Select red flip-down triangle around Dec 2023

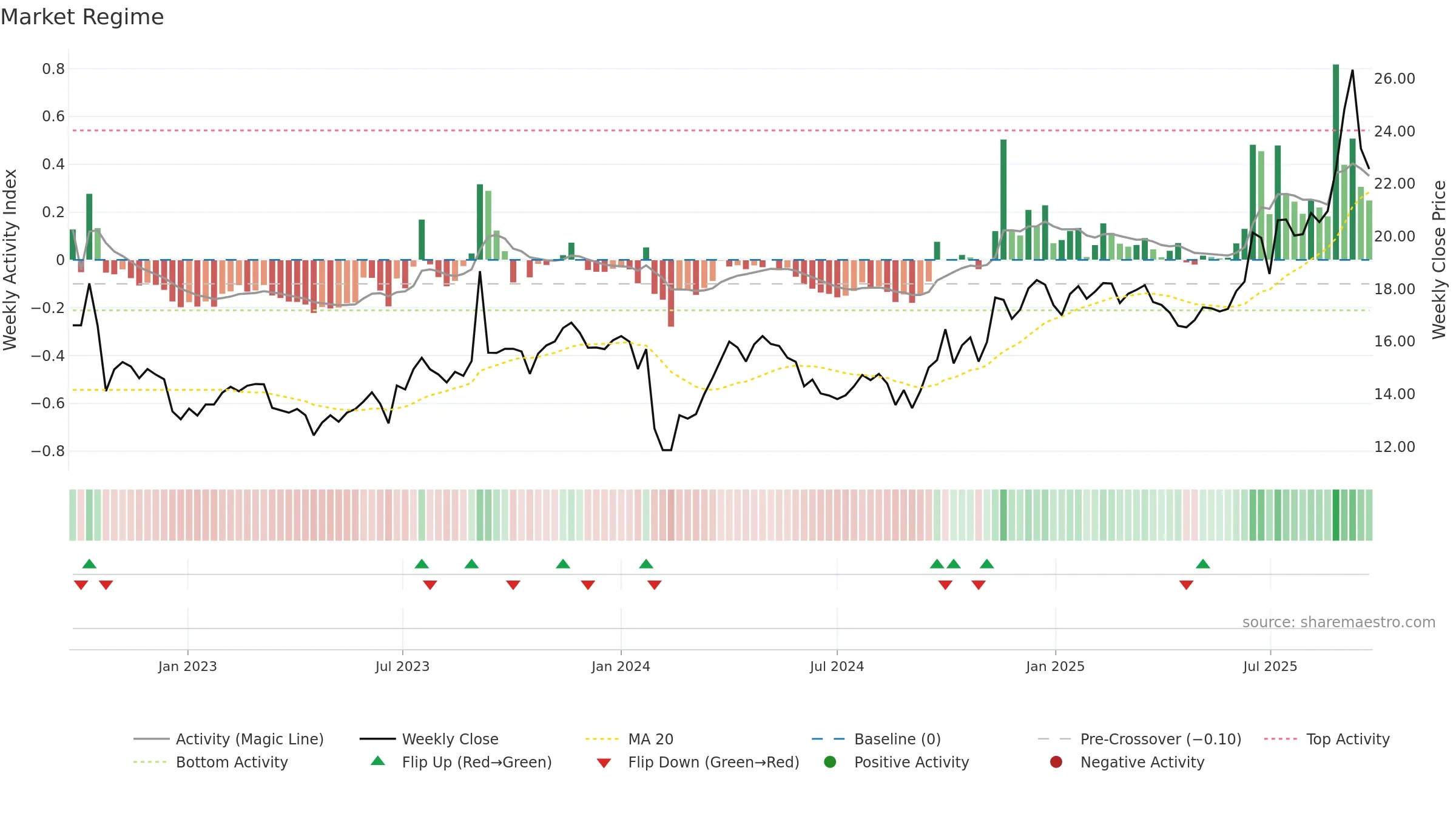coord(588,585)
